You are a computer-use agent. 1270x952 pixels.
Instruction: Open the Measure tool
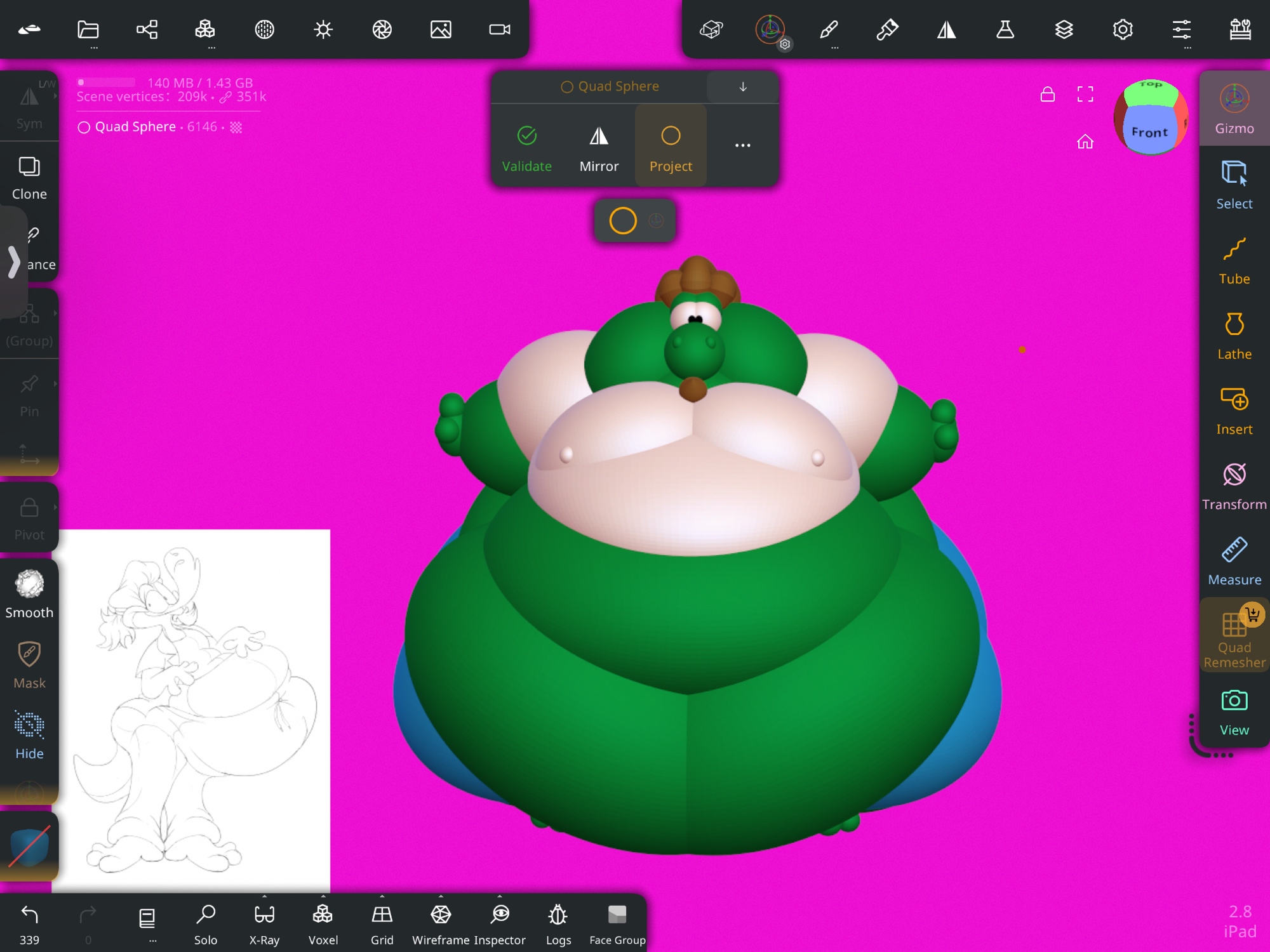pyautogui.click(x=1234, y=562)
